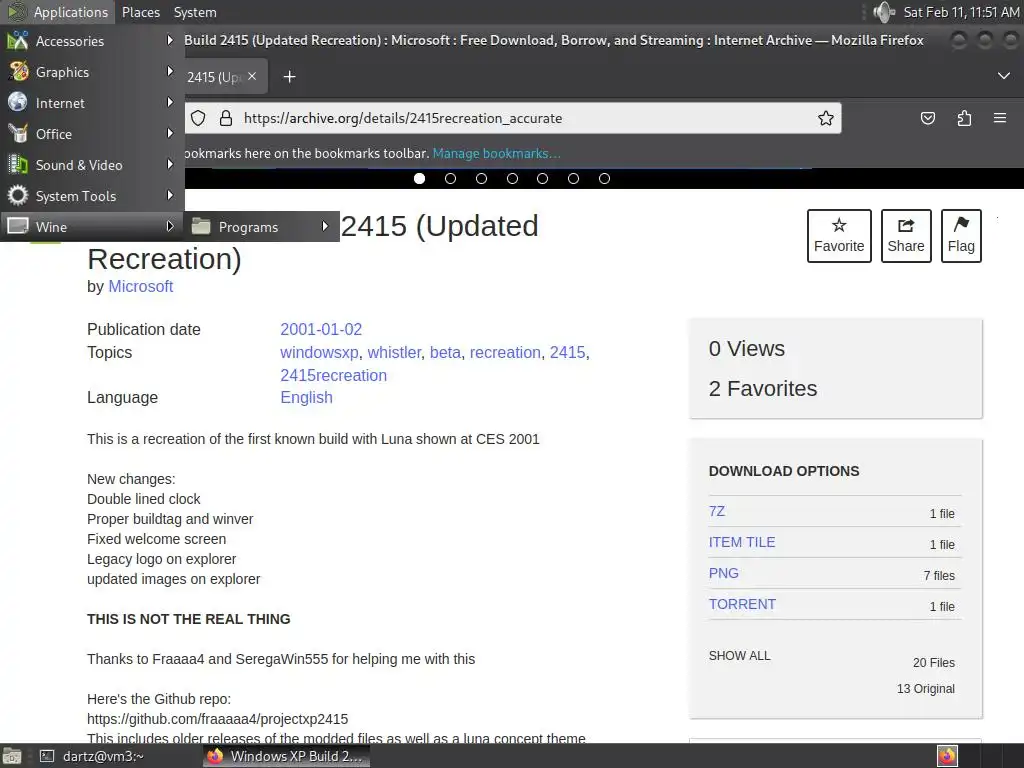1024x768 pixels.
Task: Click the PNG download option
Action: click(x=724, y=573)
